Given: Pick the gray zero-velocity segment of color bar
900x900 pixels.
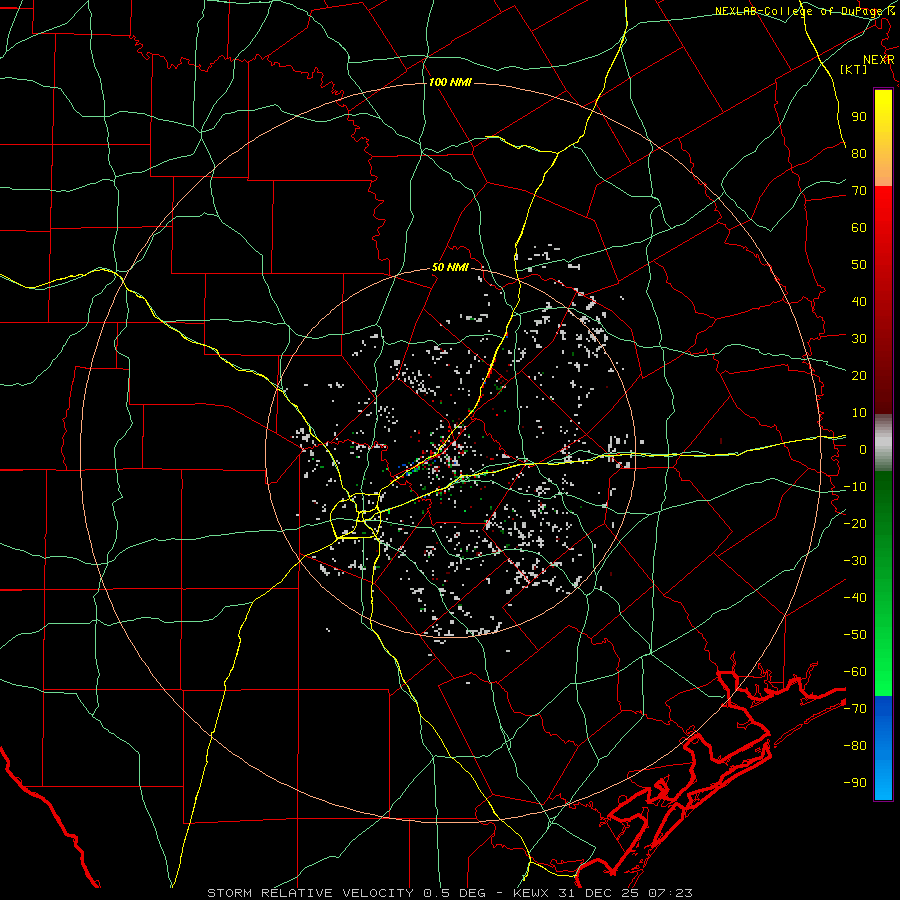Looking at the screenshot, I should click(883, 443).
